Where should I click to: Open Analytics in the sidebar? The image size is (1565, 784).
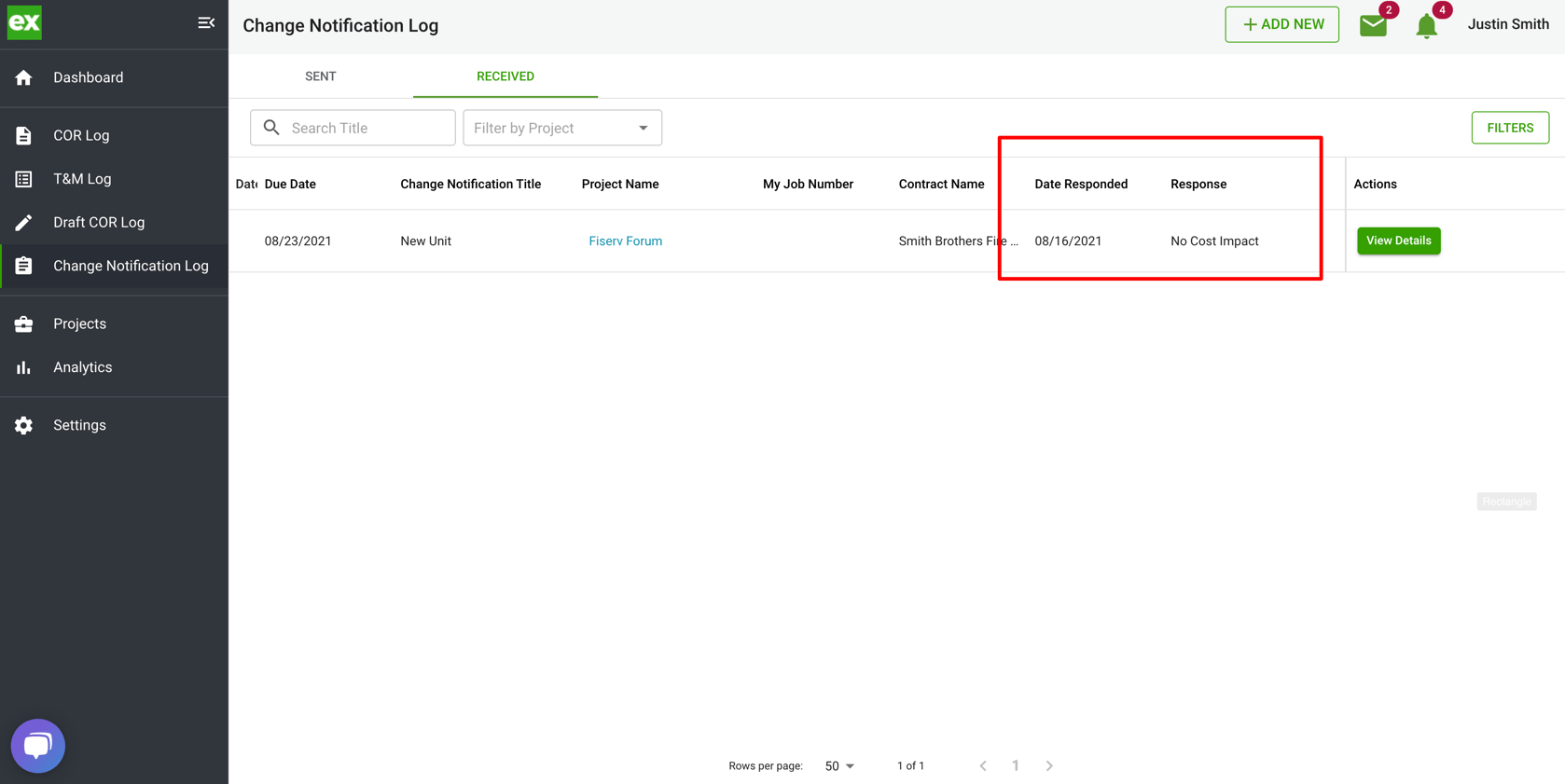tap(82, 367)
